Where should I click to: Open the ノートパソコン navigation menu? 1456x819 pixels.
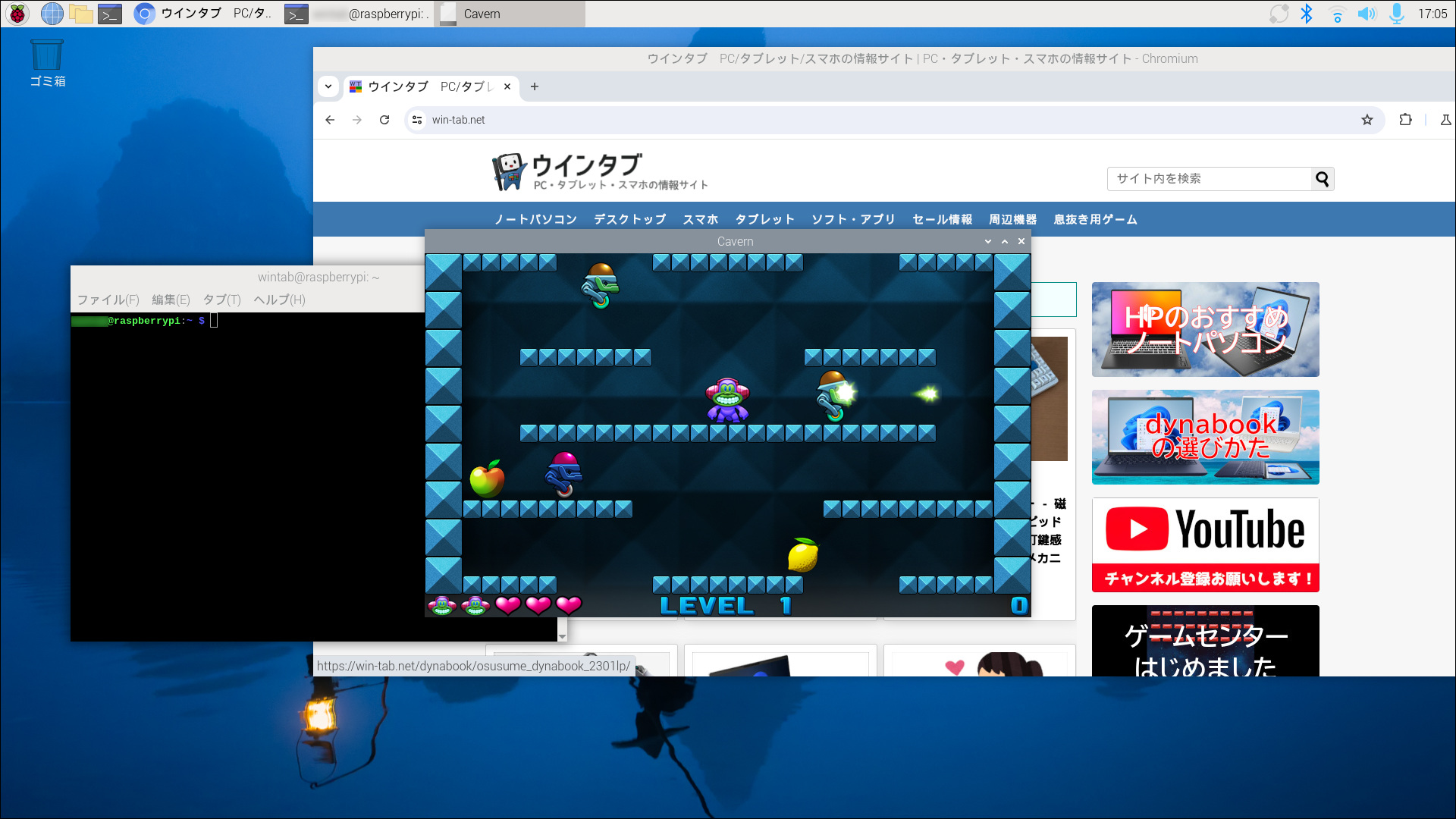[x=535, y=219]
